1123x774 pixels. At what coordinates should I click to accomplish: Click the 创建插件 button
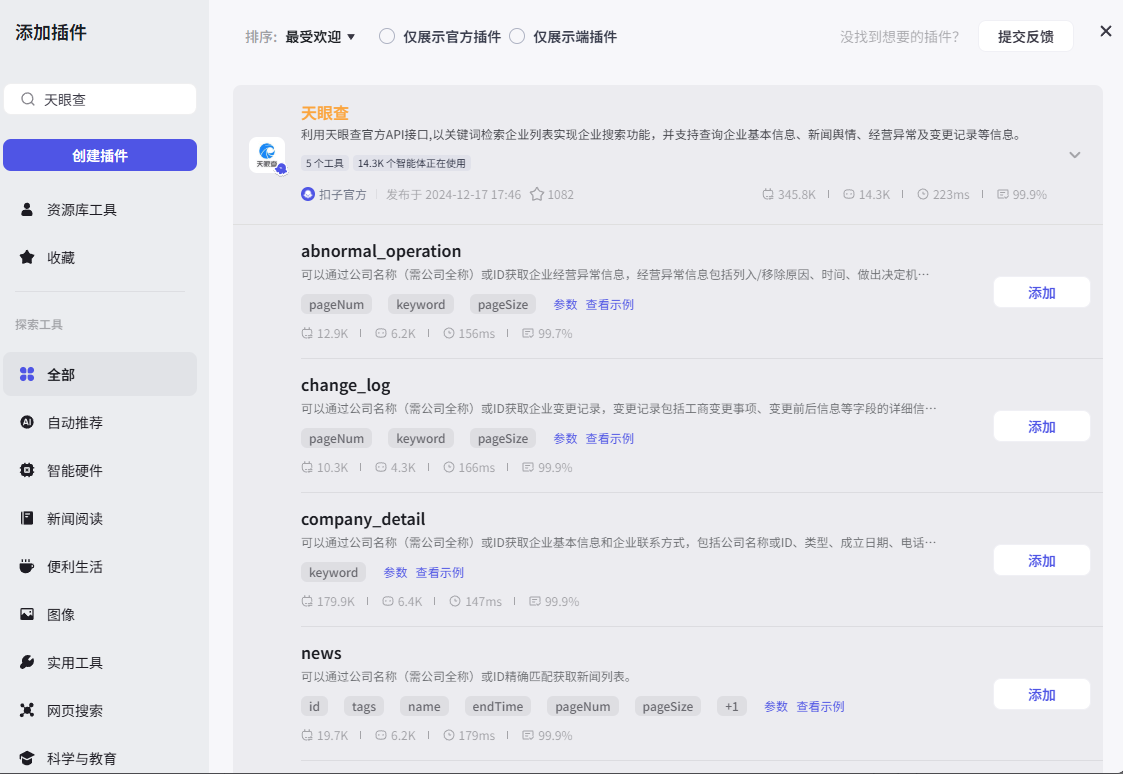point(100,155)
